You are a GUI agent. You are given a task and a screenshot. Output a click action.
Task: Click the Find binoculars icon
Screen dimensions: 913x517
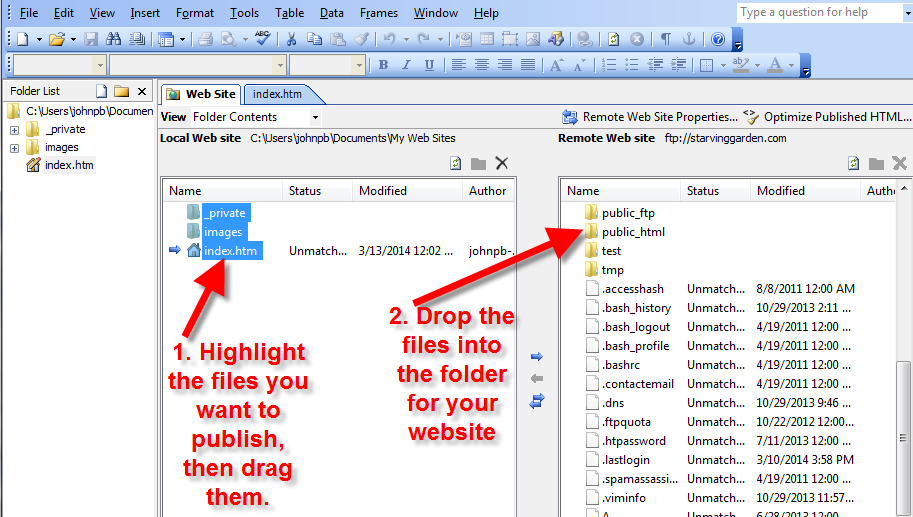[x=112, y=40]
